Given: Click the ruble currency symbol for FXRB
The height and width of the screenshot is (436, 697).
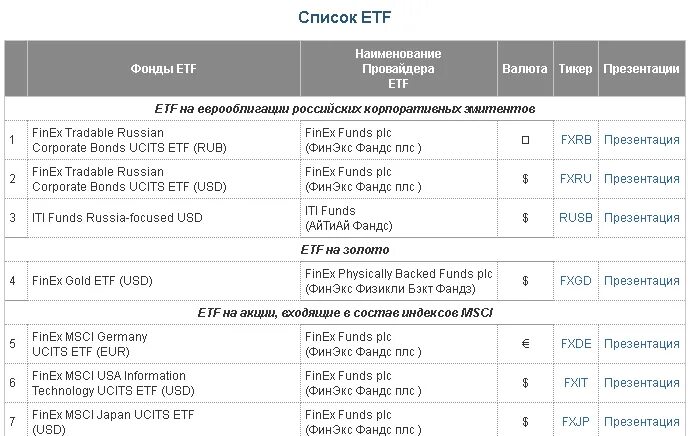Looking at the screenshot, I should point(525,140).
